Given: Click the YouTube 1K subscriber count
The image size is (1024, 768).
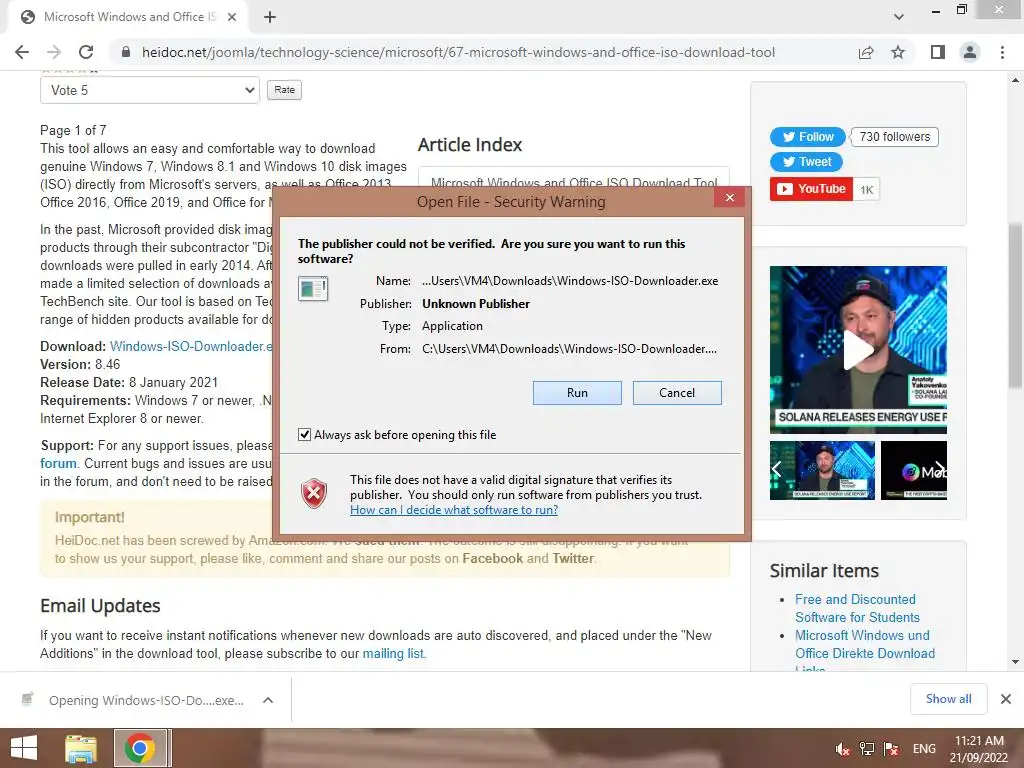Looking at the screenshot, I should pos(867,189).
